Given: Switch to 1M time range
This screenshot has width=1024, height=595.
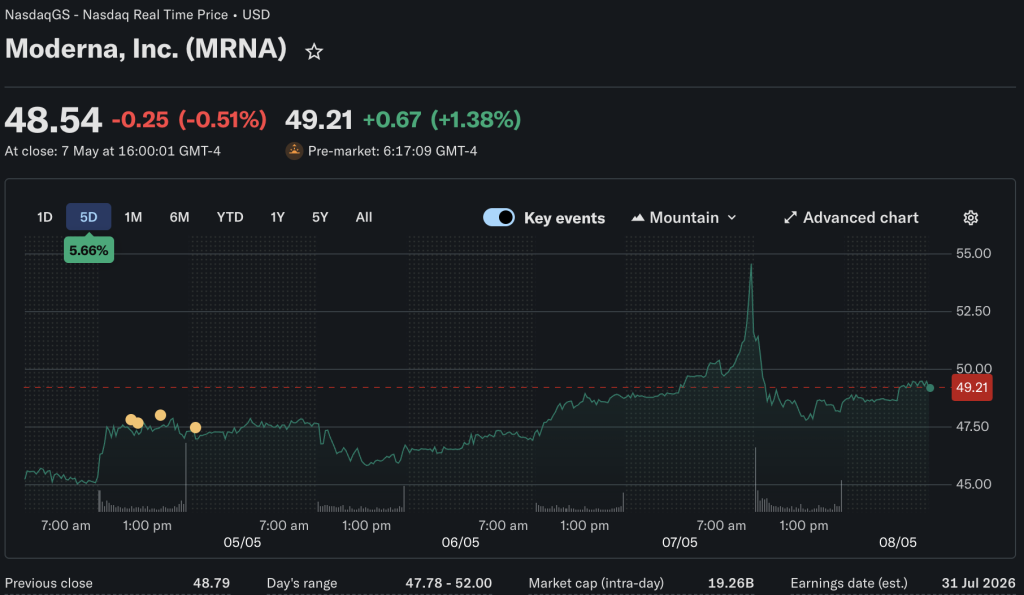Looking at the screenshot, I should click(x=133, y=217).
